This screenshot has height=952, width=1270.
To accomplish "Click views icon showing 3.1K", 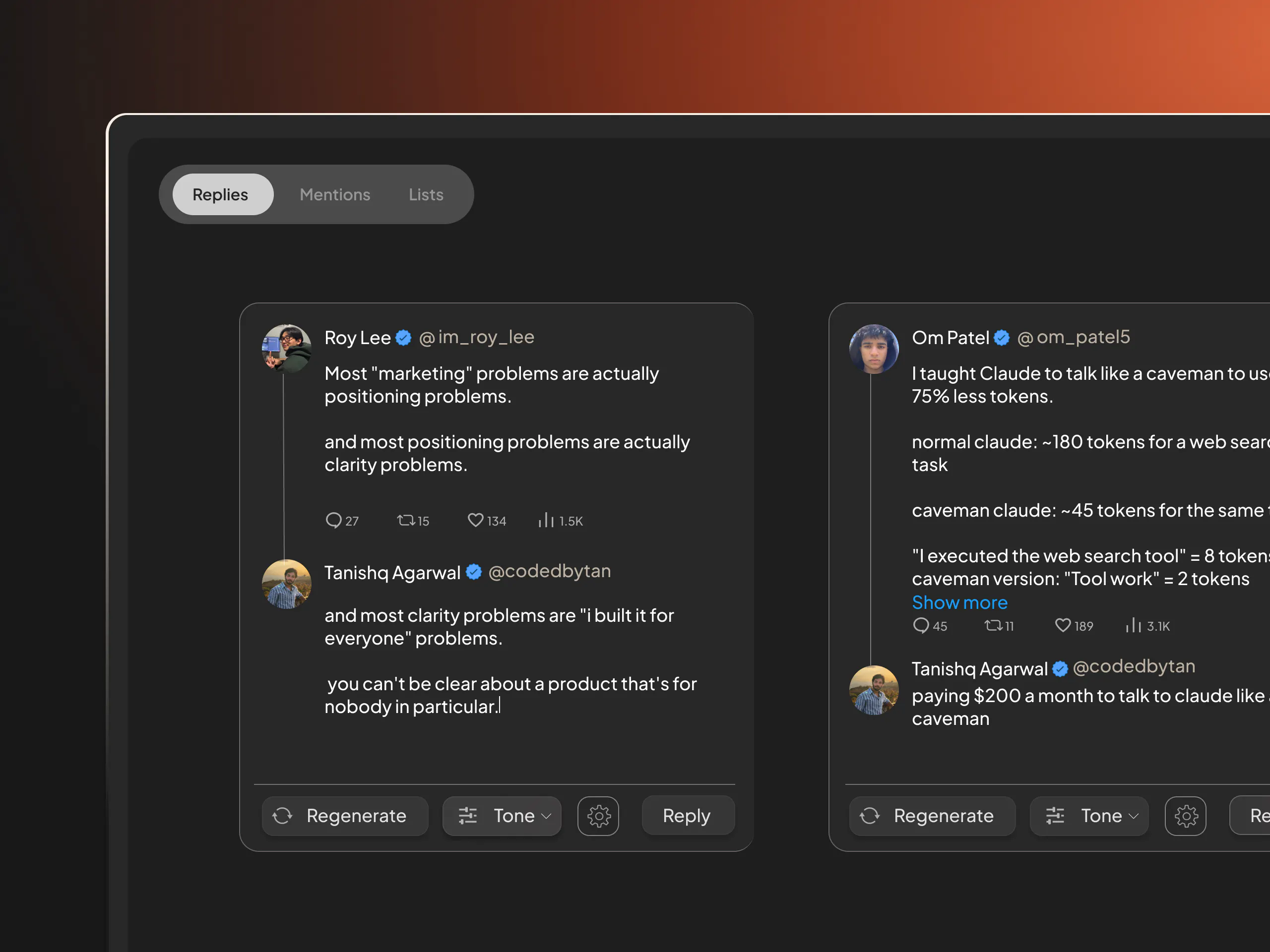I will [x=1134, y=625].
